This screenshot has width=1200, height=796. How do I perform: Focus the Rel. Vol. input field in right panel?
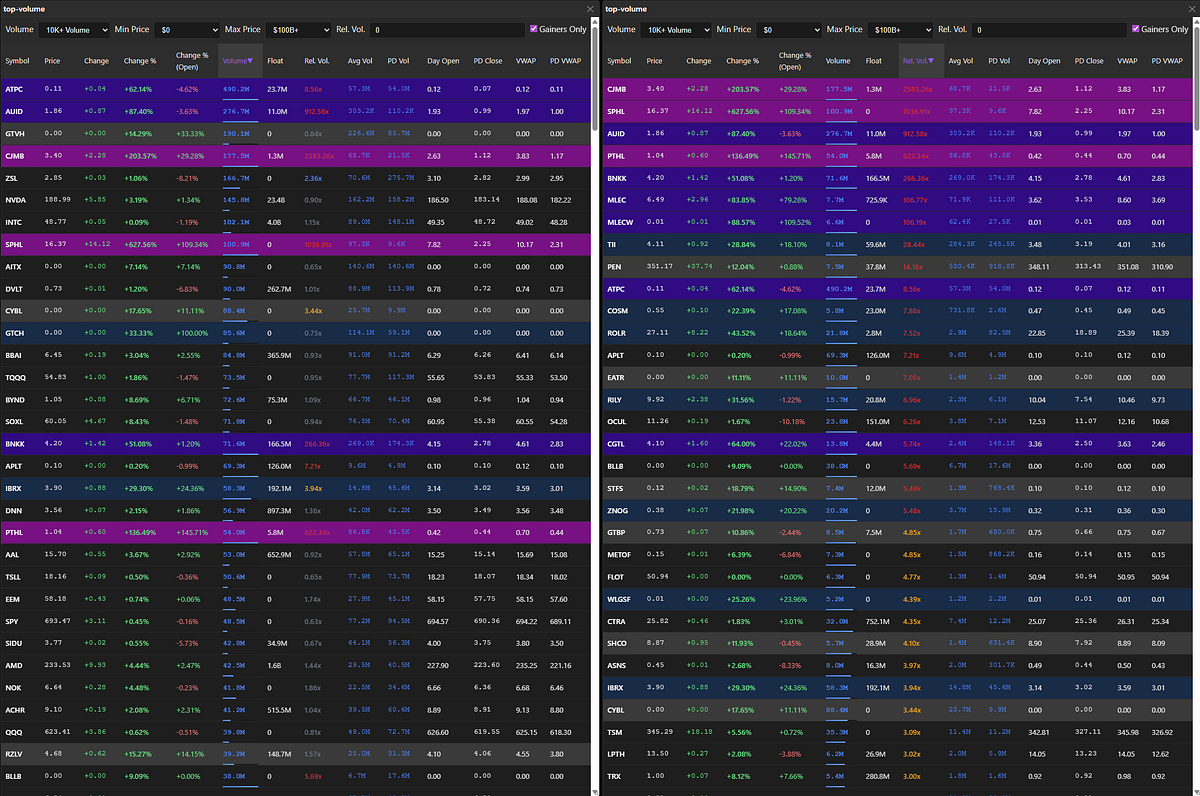[x=1047, y=31]
